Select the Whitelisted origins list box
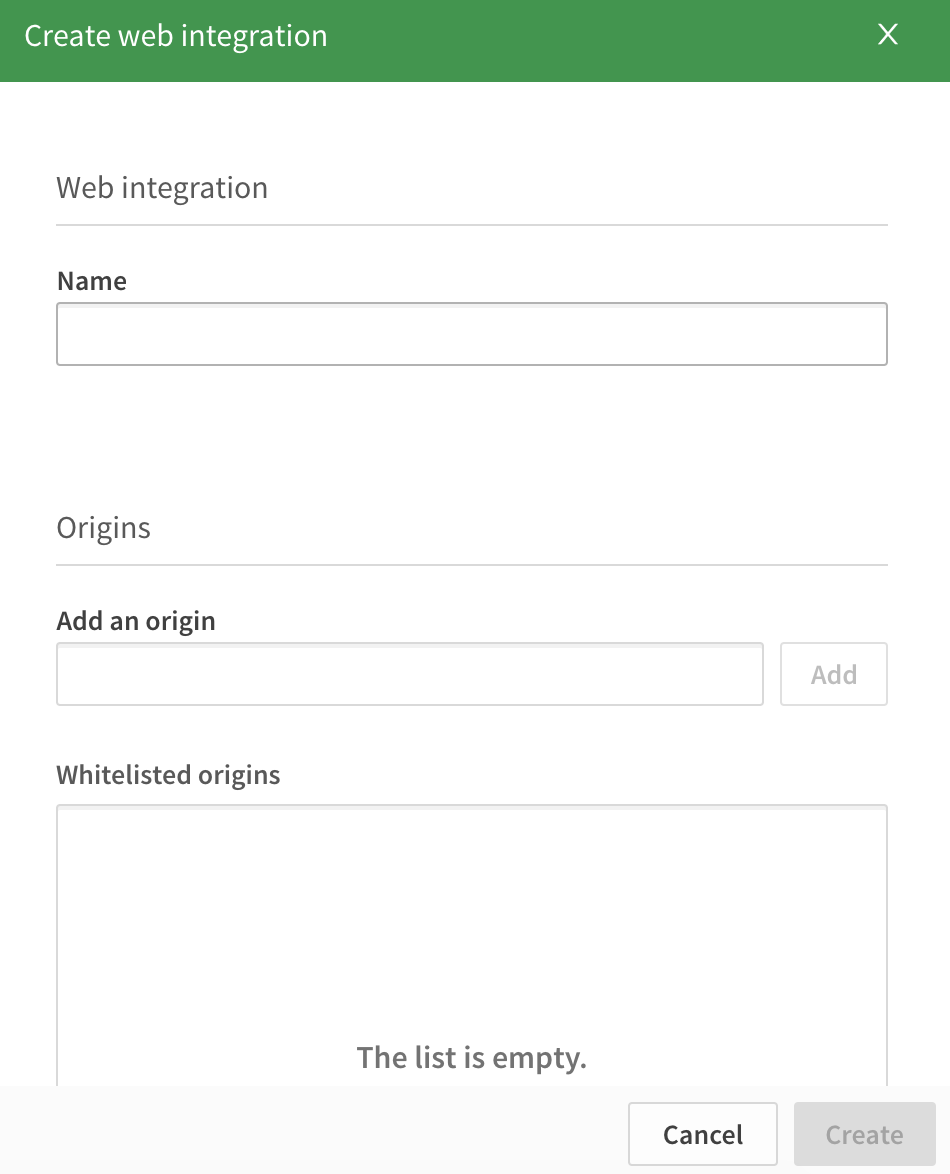950x1174 pixels. 471,920
